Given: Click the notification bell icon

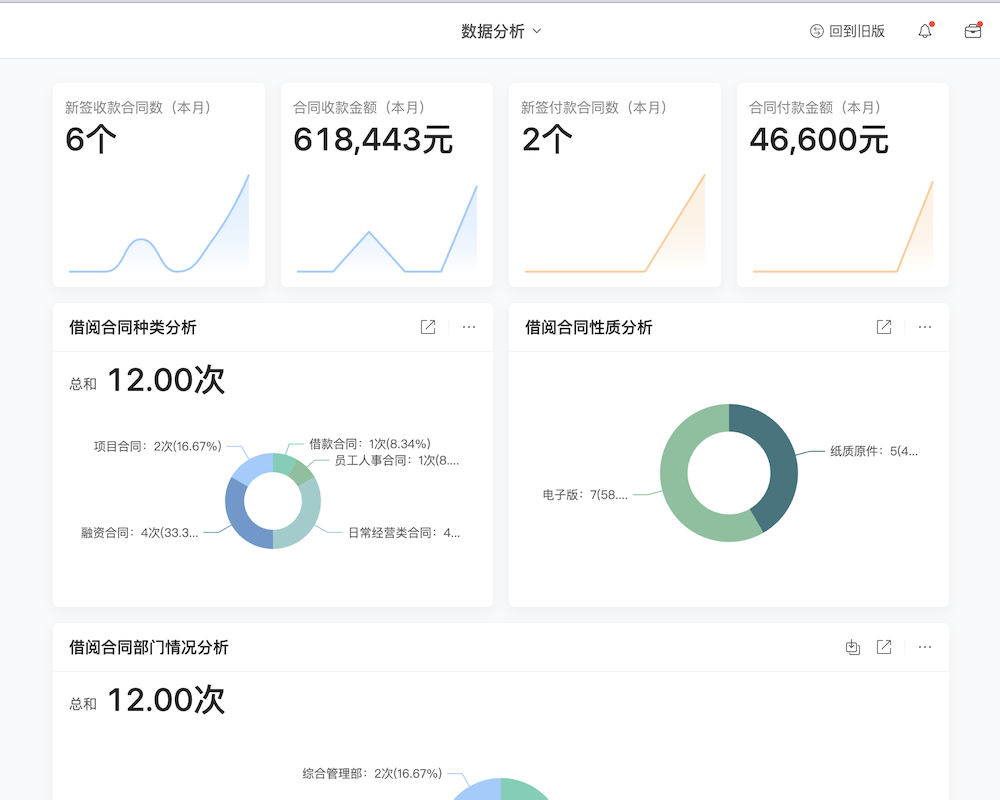Looking at the screenshot, I should click(x=923, y=30).
